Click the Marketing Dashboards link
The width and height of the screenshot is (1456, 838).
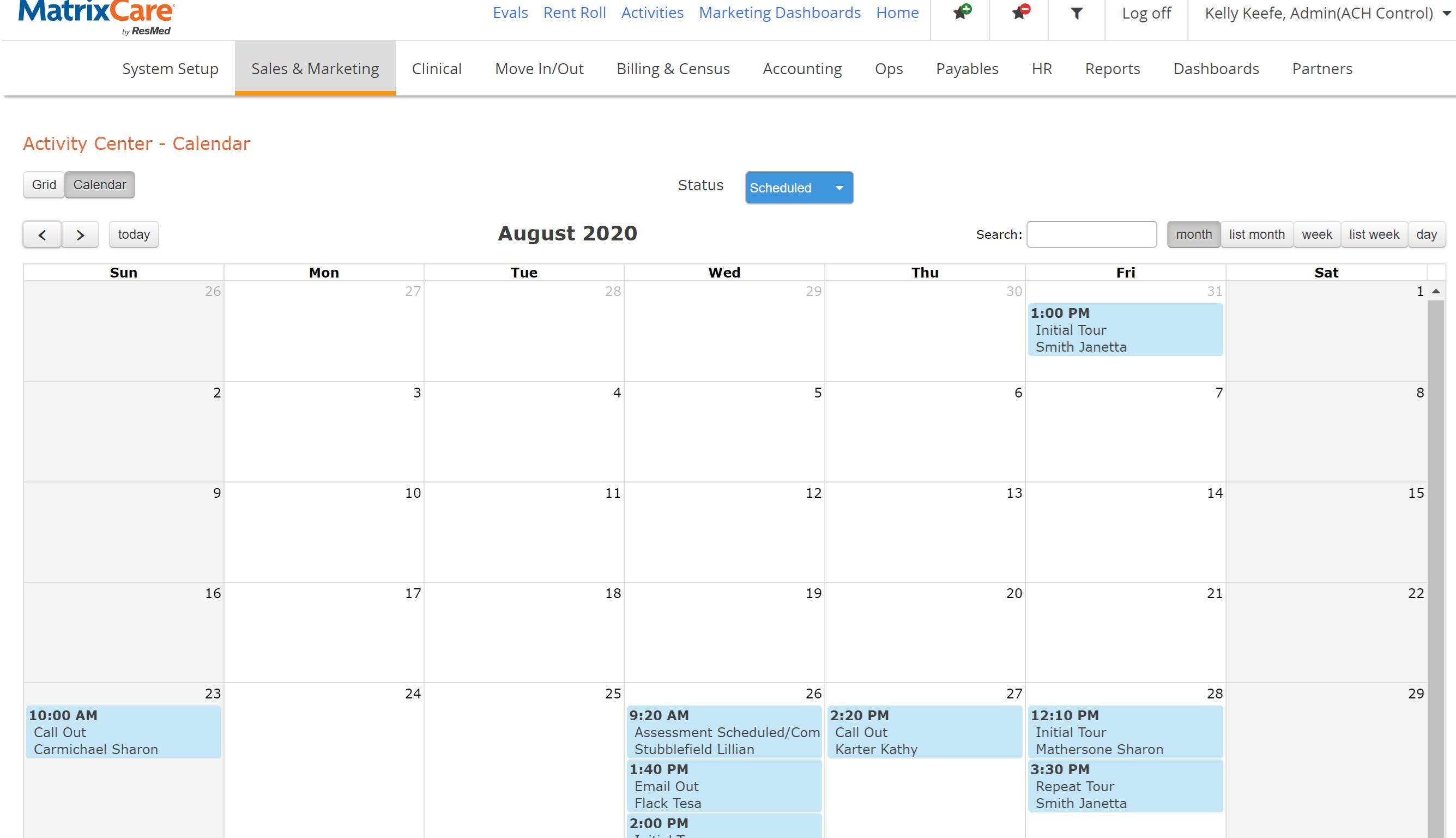tap(779, 13)
